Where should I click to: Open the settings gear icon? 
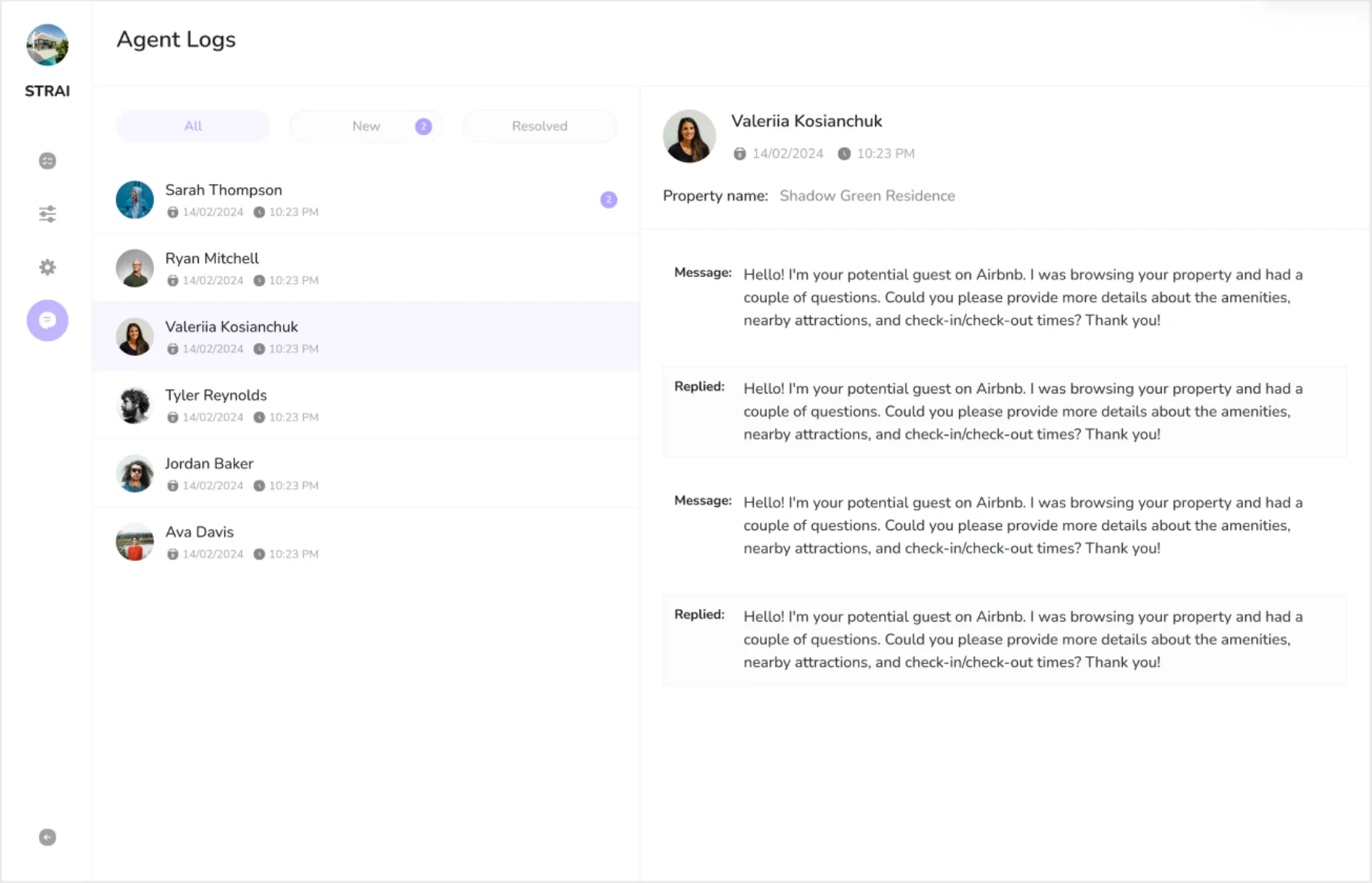(47, 267)
